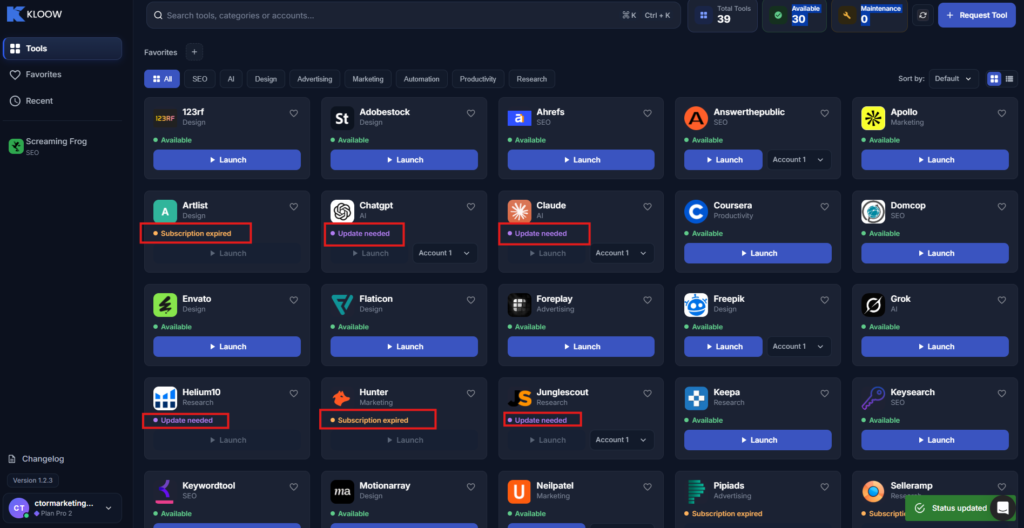
Task: Click the Adobestock St logo
Action: tap(342, 118)
